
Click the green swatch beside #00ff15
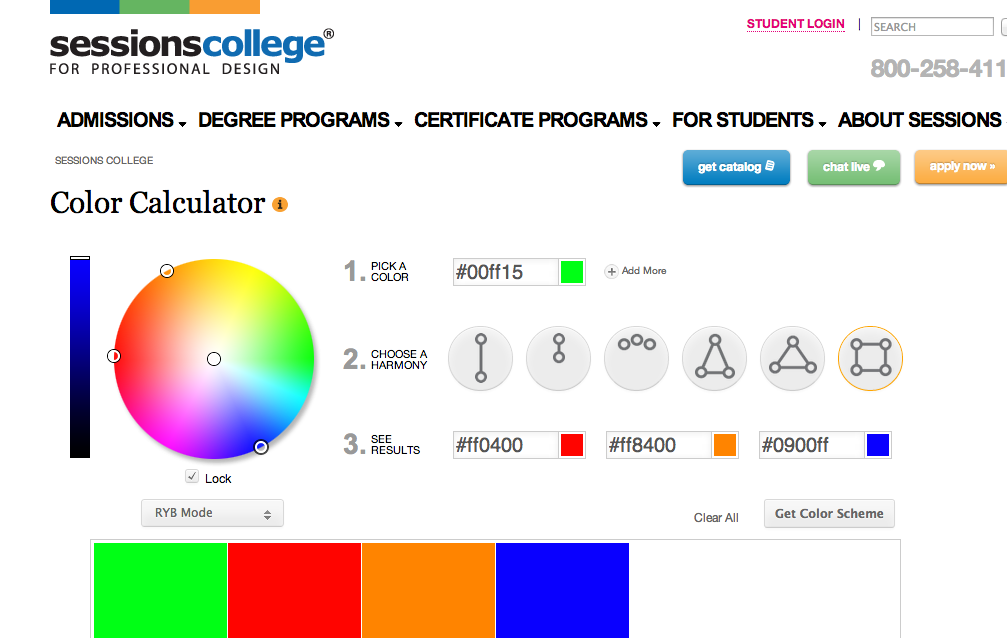click(572, 271)
